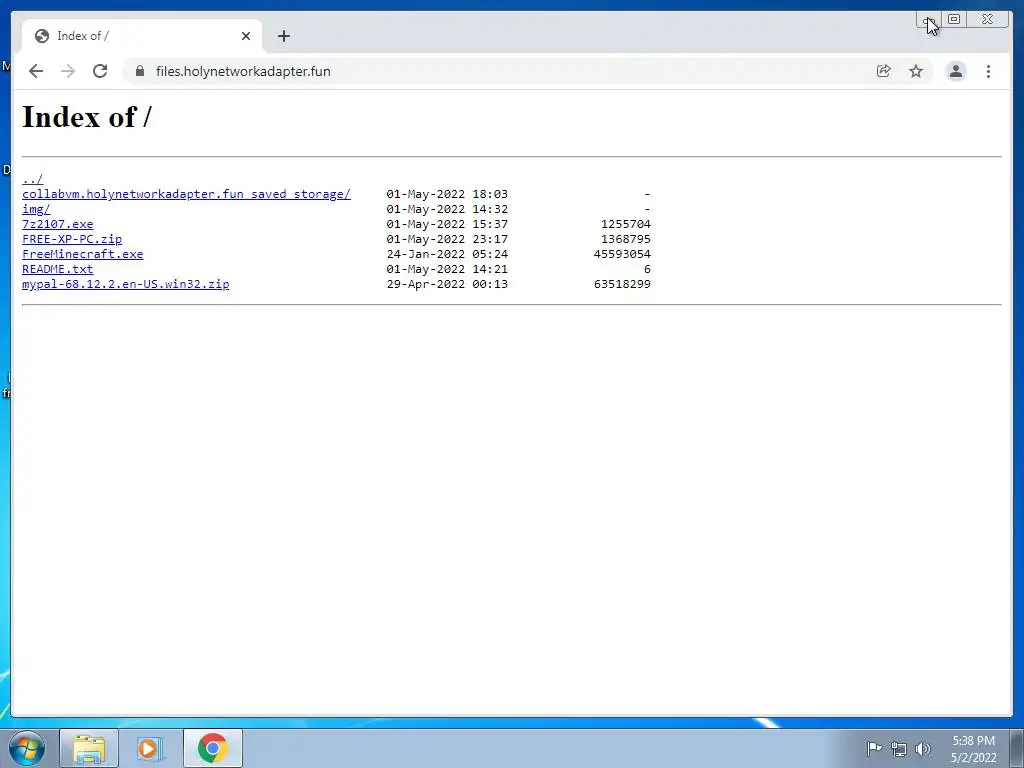
Task: Click the Show desktop strip
Action: click(1017, 748)
